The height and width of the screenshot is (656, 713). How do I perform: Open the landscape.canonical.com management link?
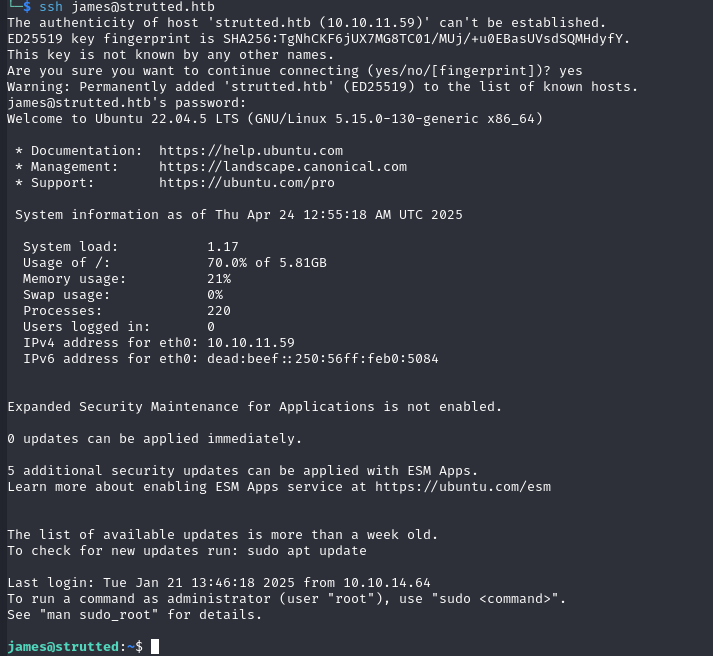283,167
